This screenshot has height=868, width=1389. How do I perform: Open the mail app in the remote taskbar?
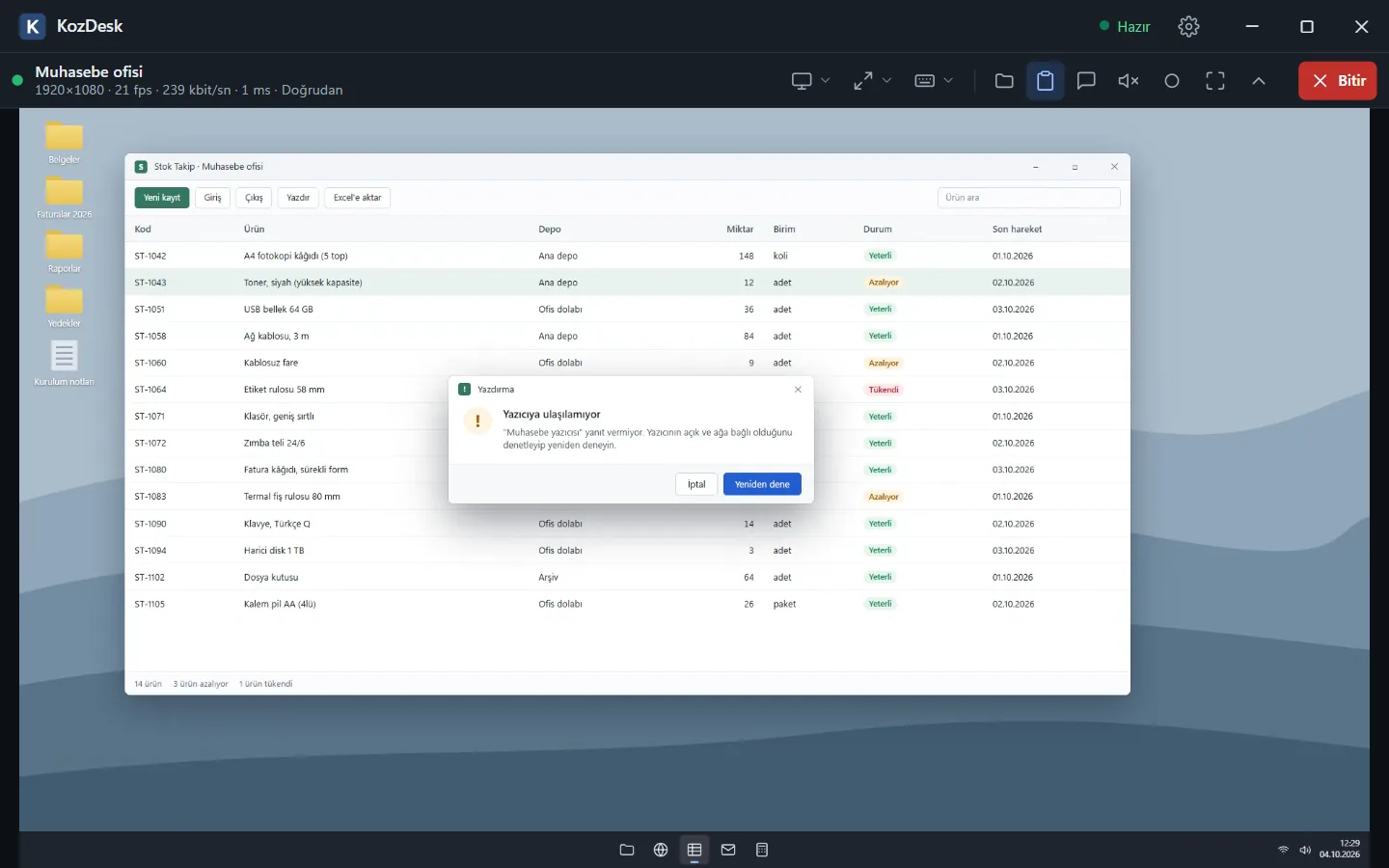(x=728, y=850)
